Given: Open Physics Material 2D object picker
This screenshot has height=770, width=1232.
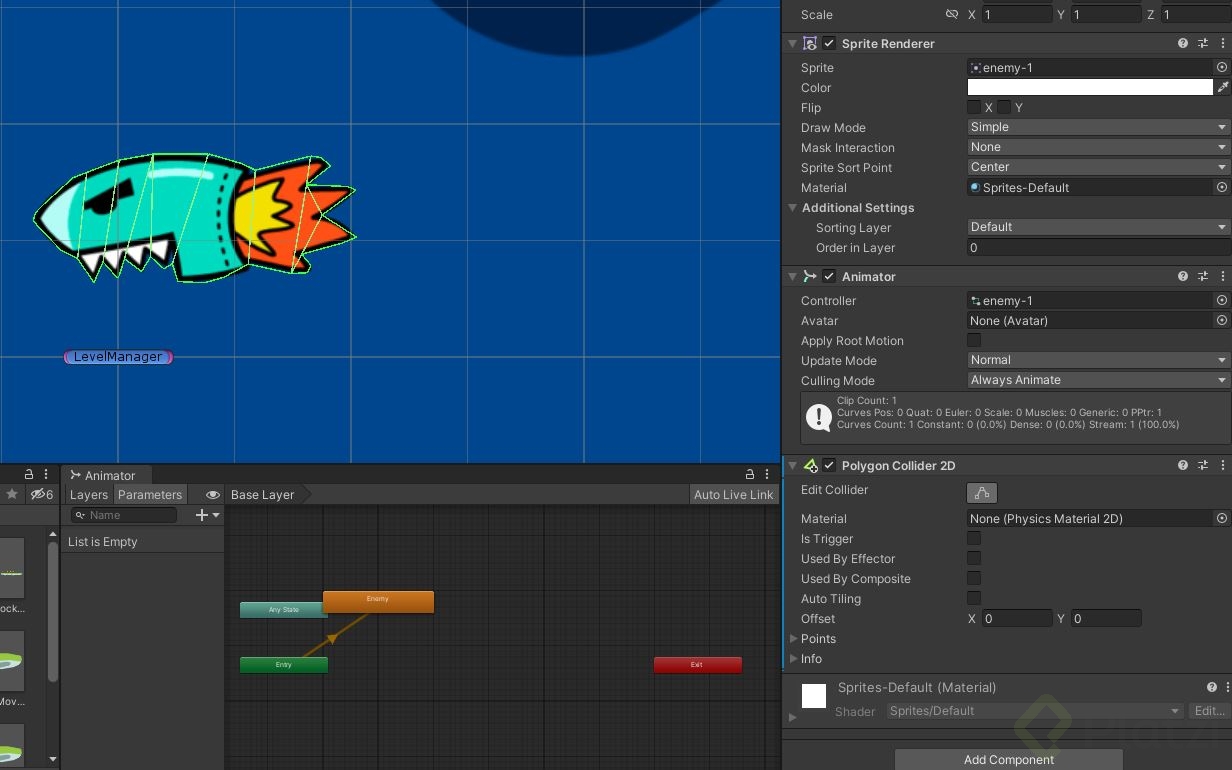Looking at the screenshot, I should 1221,518.
